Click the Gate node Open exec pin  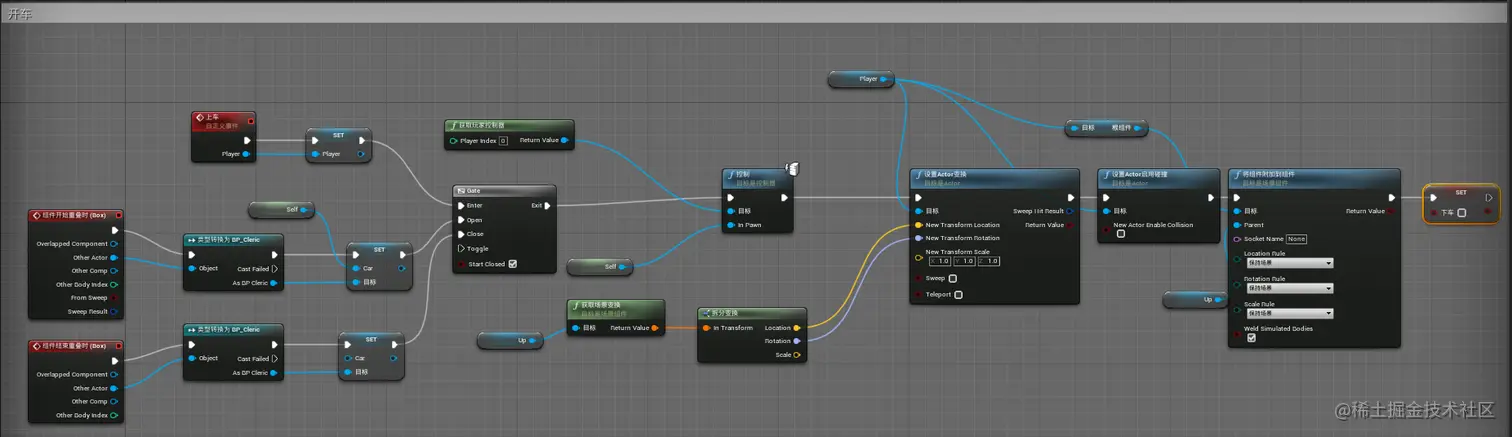click(x=460, y=220)
